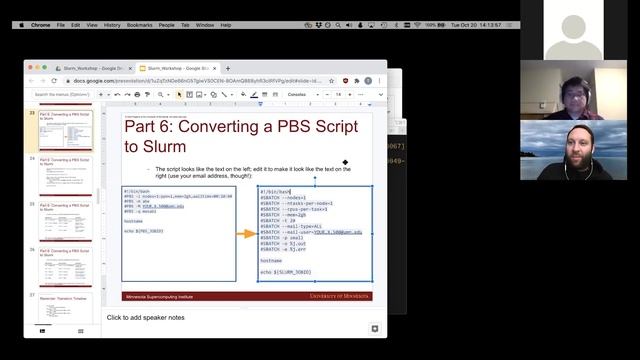Switch to filmstrip view button
This screenshot has width=640, height=360.
click(x=42, y=331)
